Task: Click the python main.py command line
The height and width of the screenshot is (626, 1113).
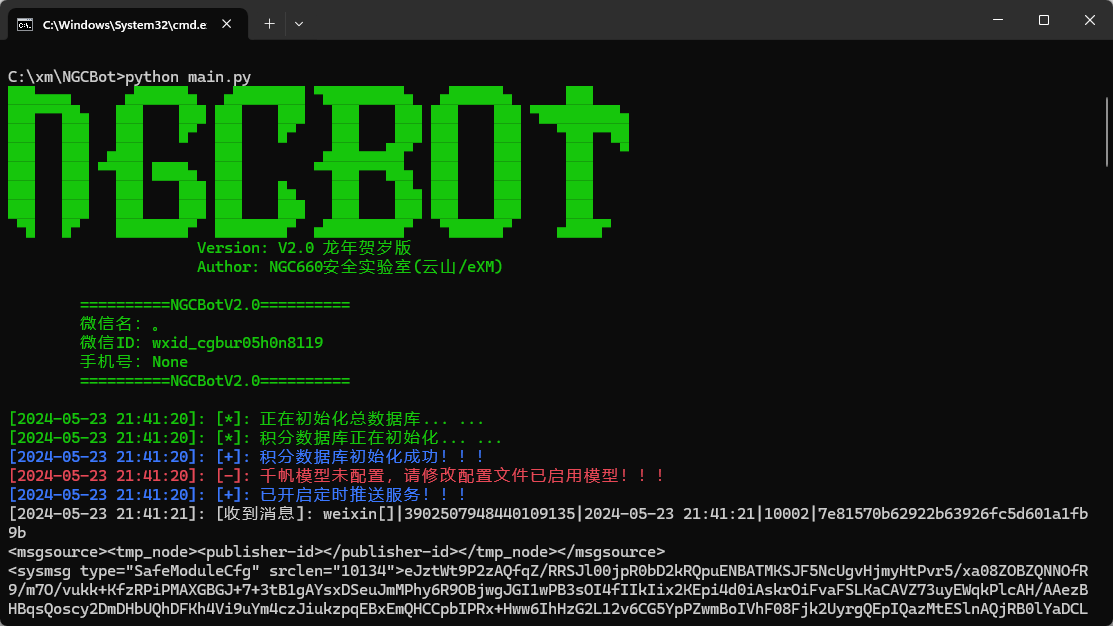Action: tap(130, 76)
